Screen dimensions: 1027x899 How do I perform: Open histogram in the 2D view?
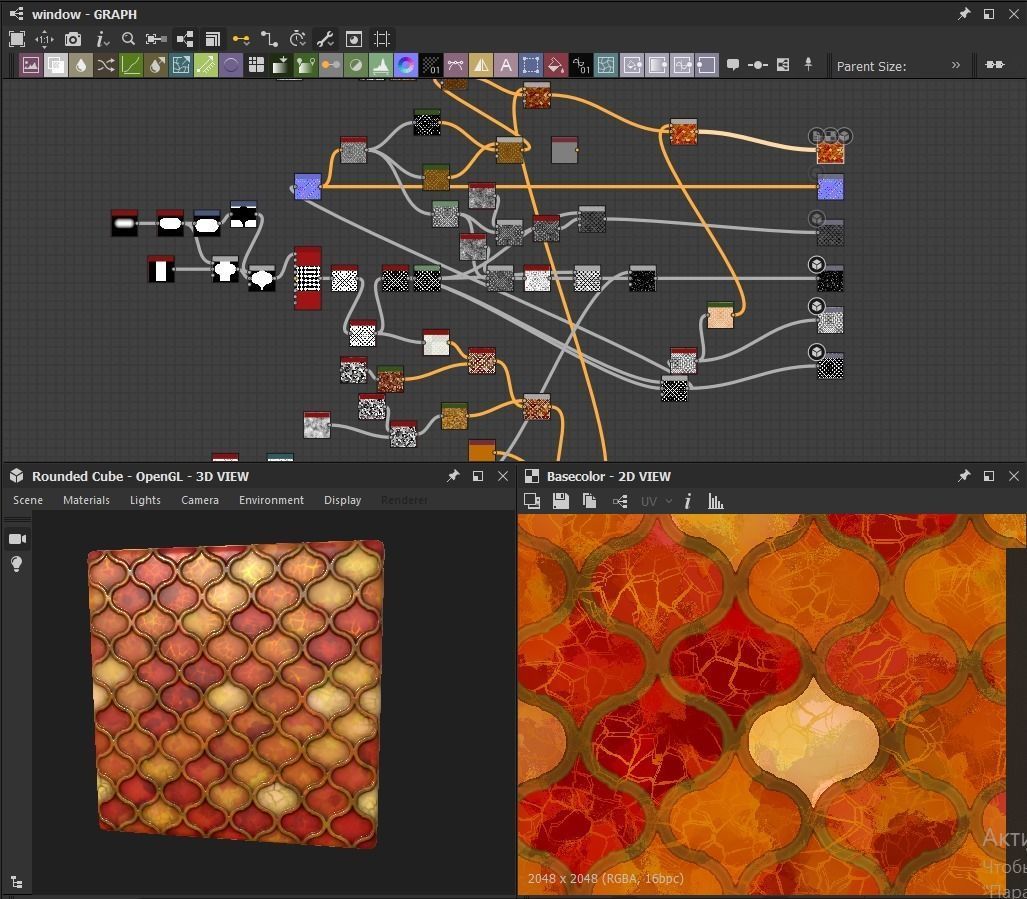[715, 502]
